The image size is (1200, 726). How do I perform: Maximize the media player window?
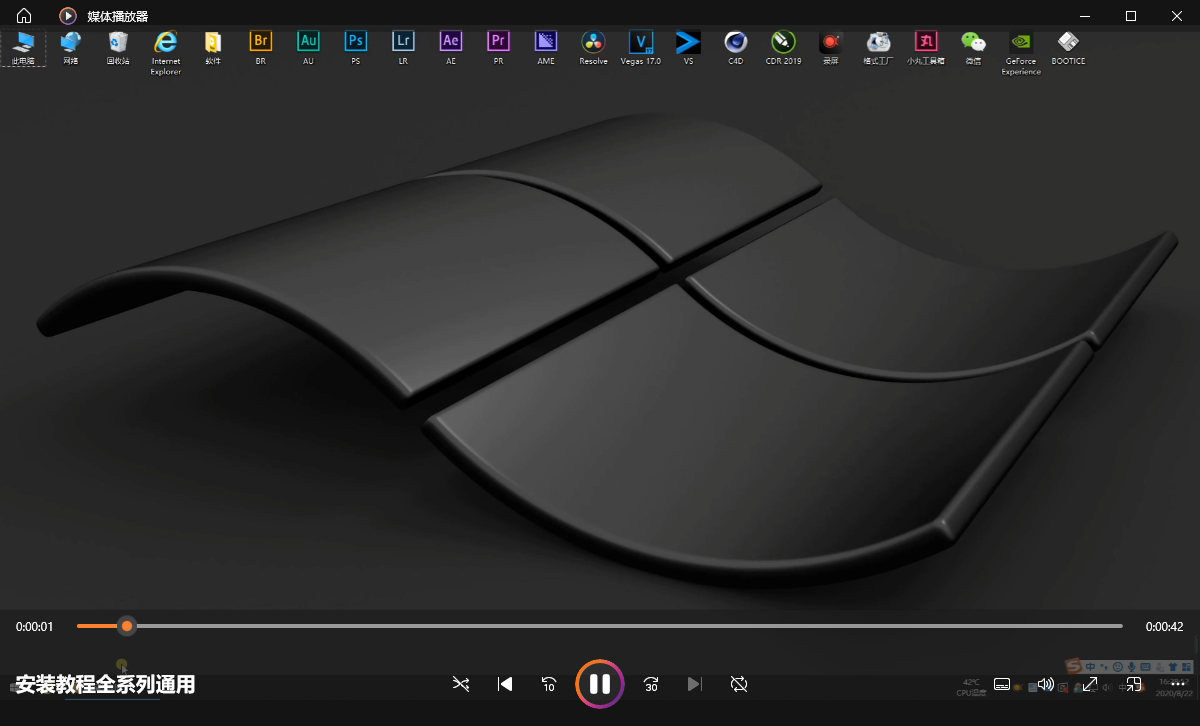(1131, 16)
